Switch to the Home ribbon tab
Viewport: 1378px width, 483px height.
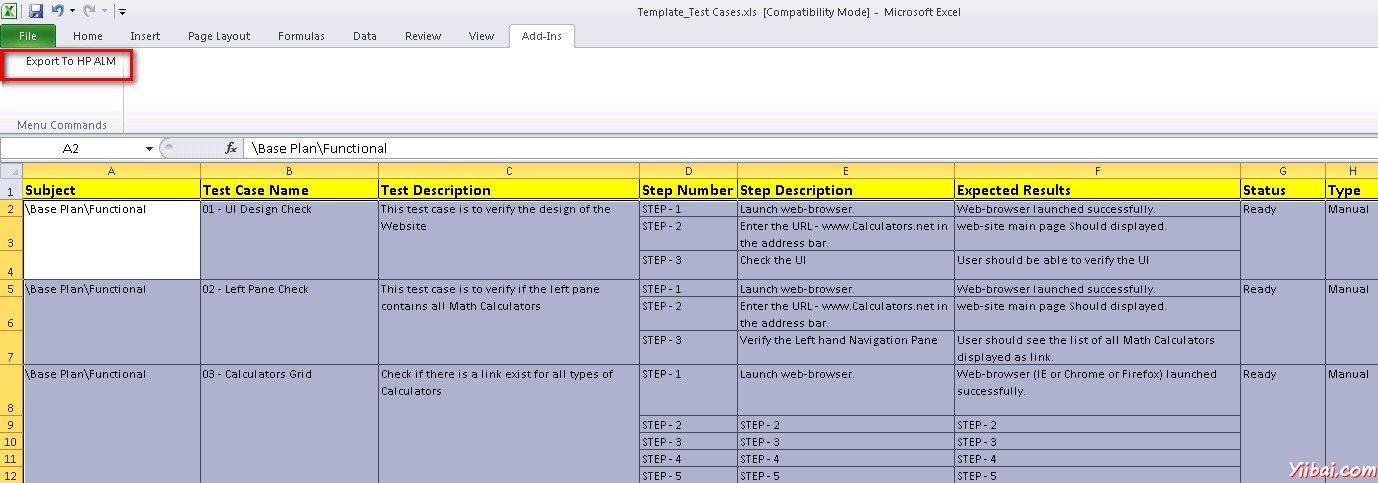click(88, 36)
